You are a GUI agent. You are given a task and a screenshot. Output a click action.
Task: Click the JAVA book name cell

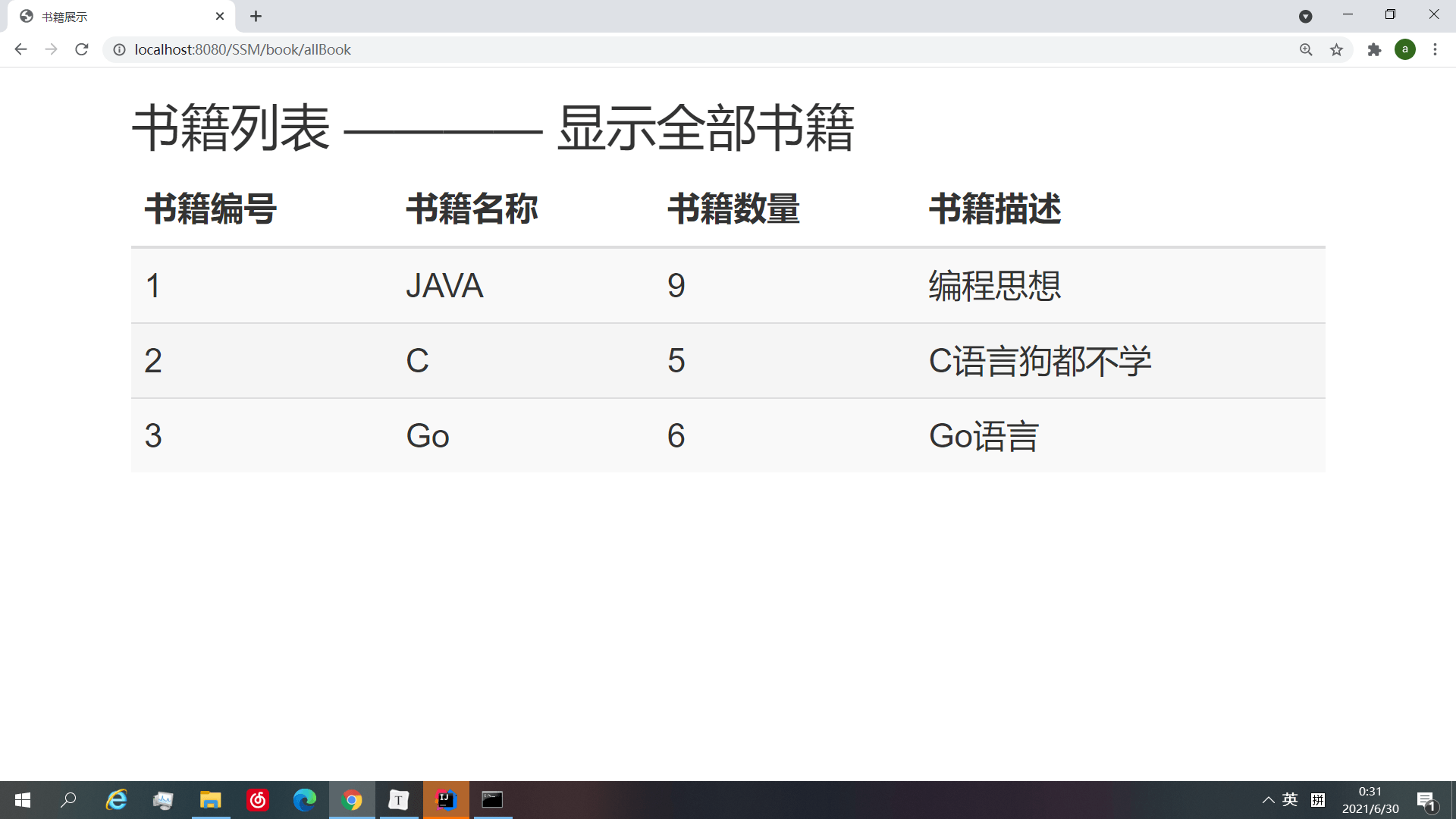(x=444, y=286)
